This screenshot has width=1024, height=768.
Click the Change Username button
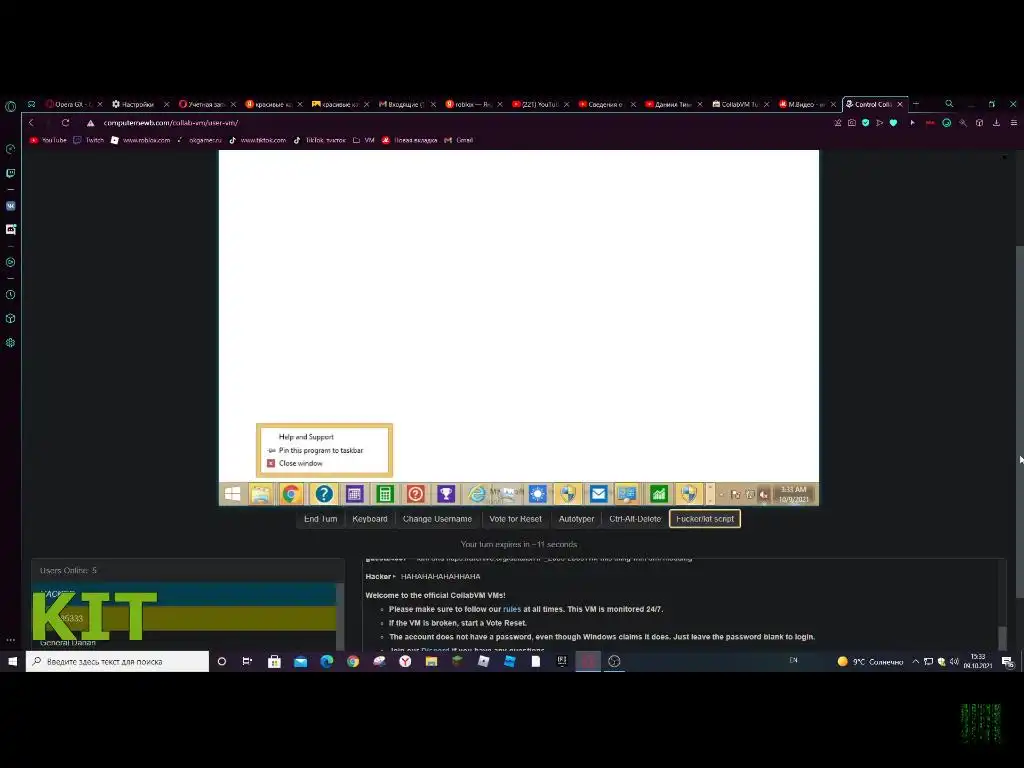point(437,519)
